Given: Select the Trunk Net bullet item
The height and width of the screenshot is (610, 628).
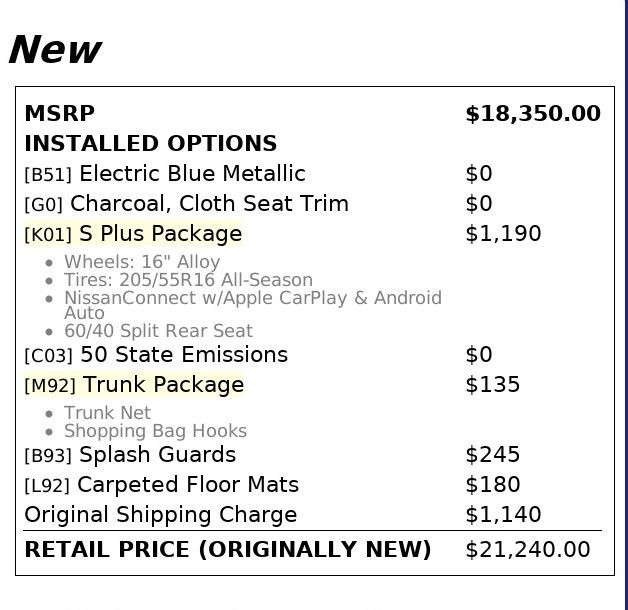Looking at the screenshot, I should 107,413.
